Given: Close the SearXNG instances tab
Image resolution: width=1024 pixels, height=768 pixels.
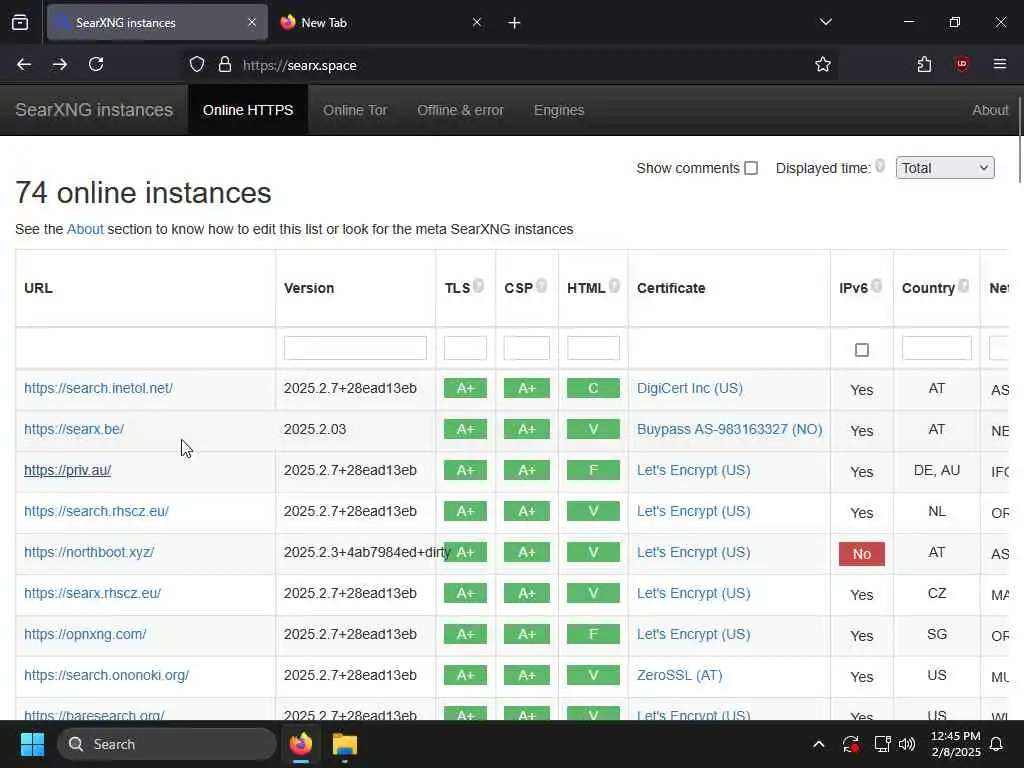Looking at the screenshot, I should click(x=252, y=22).
